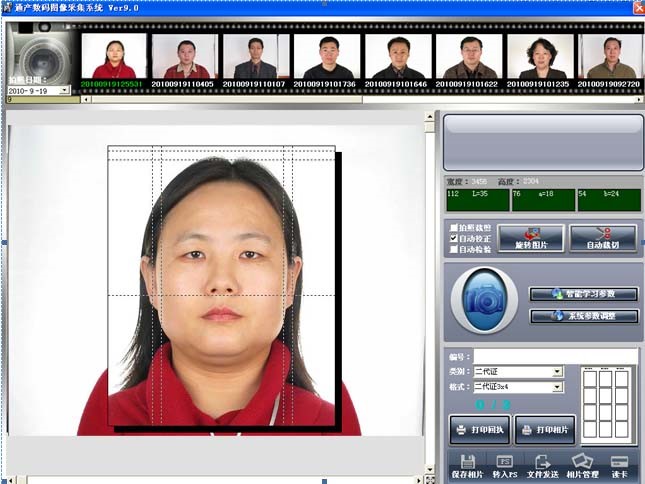Enable 拍照裁照 checkbox

click(x=454, y=228)
